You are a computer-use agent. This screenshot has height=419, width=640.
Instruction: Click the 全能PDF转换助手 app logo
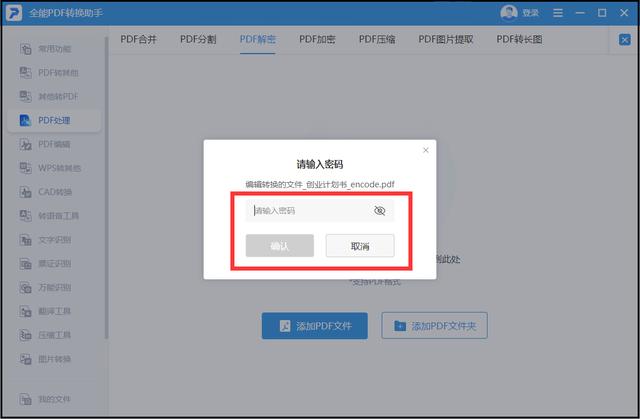14,13
